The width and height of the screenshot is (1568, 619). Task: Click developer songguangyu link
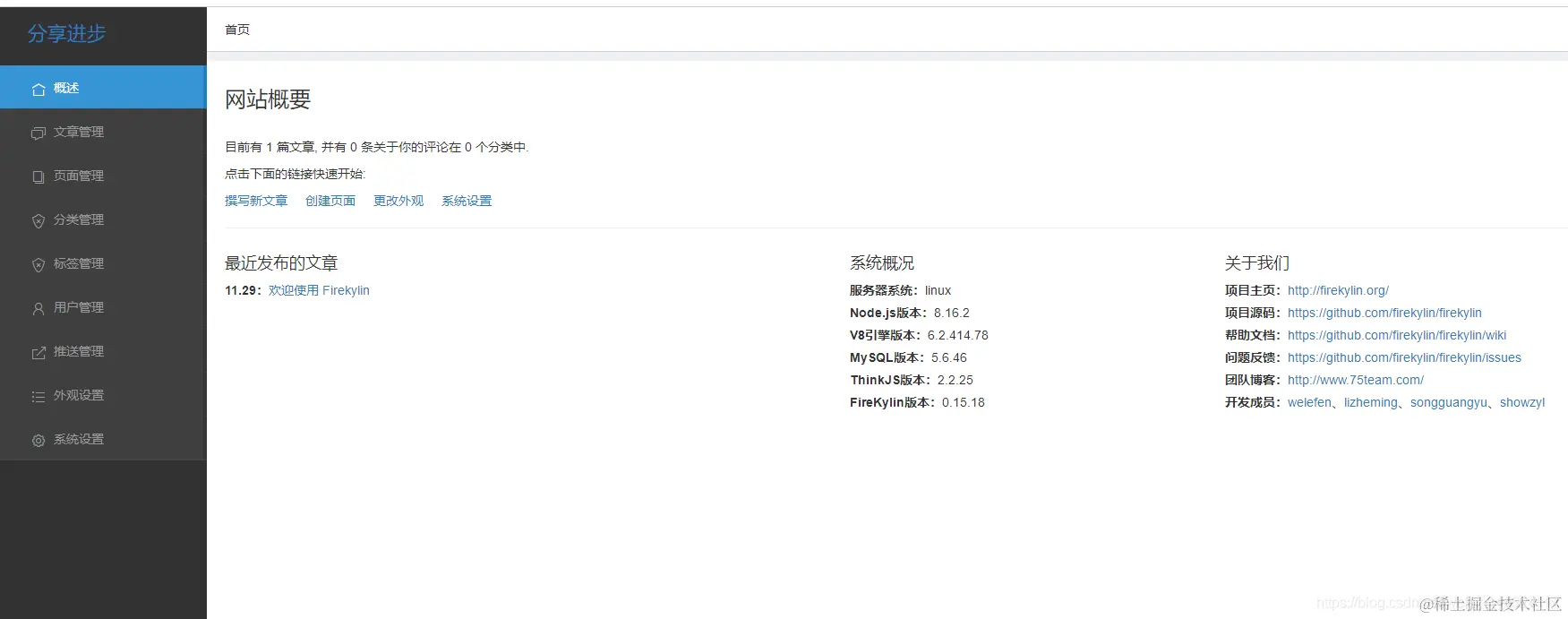pos(1449,402)
